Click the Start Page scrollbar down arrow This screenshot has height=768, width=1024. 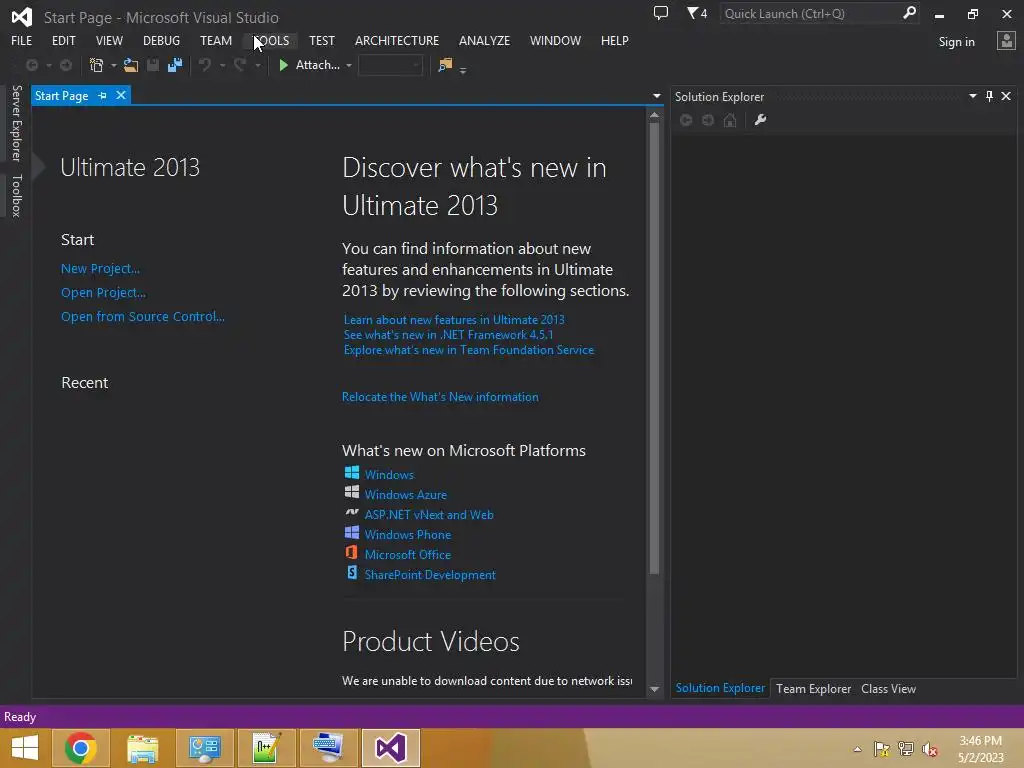click(x=654, y=689)
